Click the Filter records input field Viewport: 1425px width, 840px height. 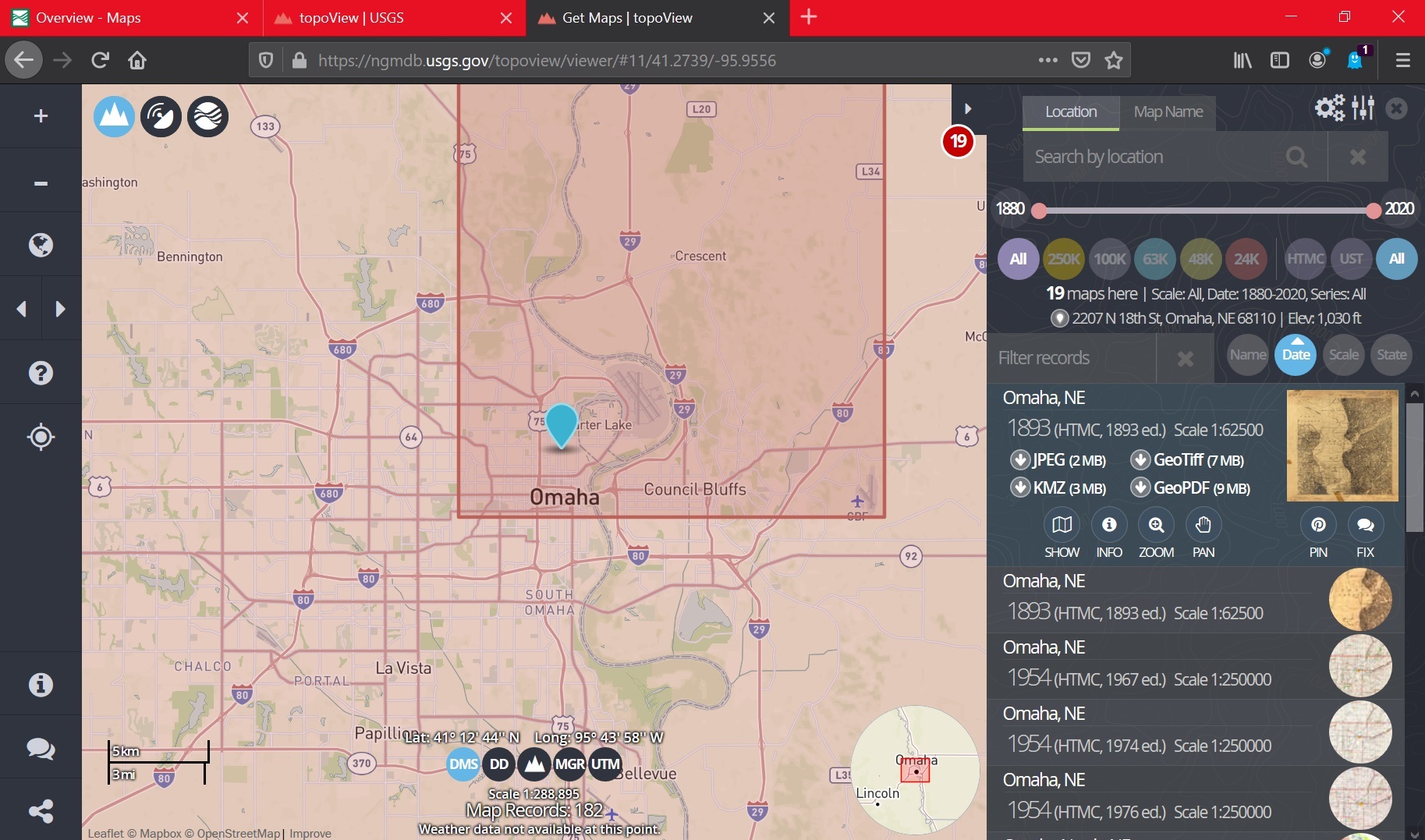pos(1072,358)
